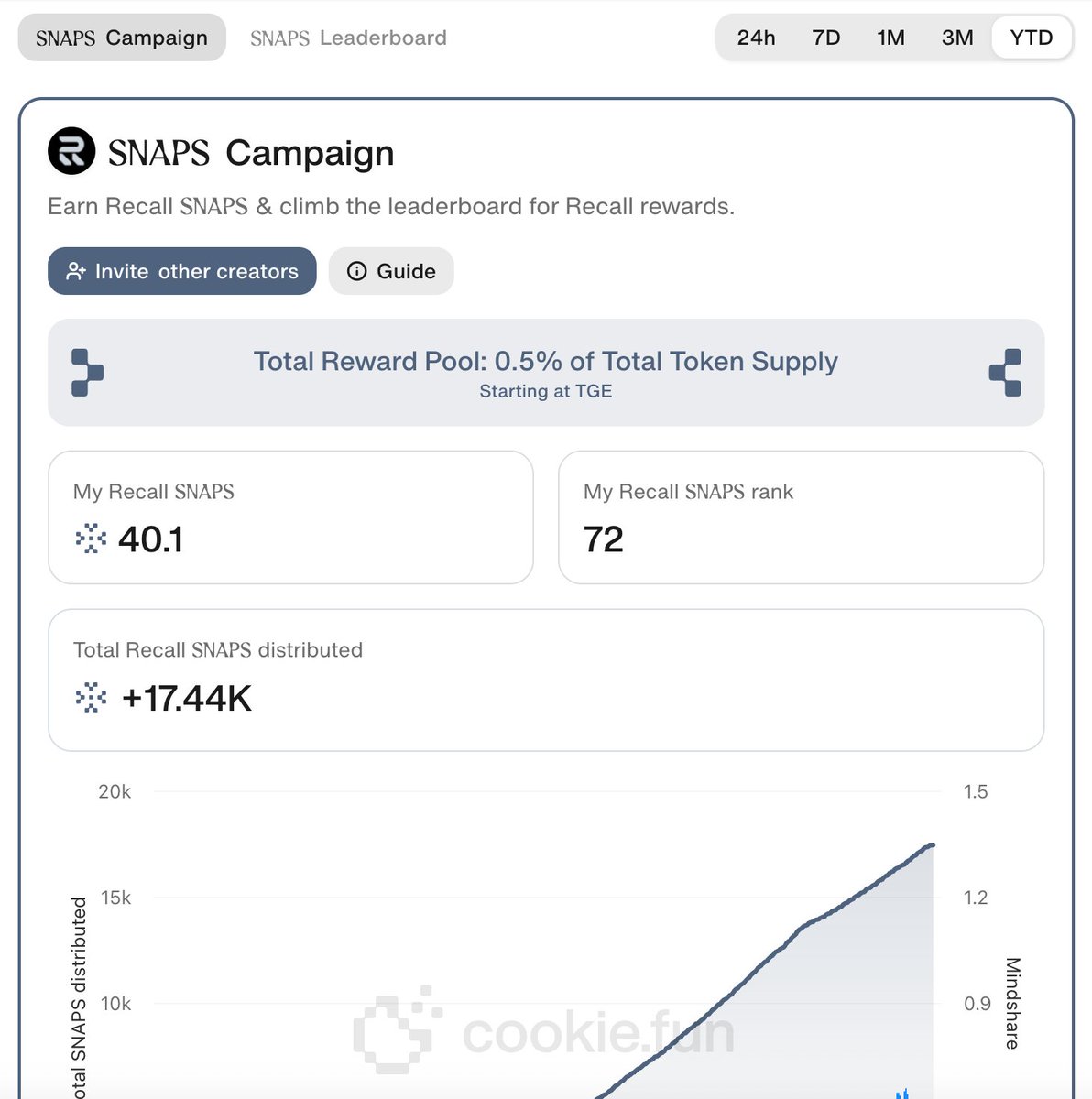This screenshot has height=1099, width=1092.
Task: Click the left pixel decoration in reward banner
Action: pyautogui.click(x=87, y=372)
